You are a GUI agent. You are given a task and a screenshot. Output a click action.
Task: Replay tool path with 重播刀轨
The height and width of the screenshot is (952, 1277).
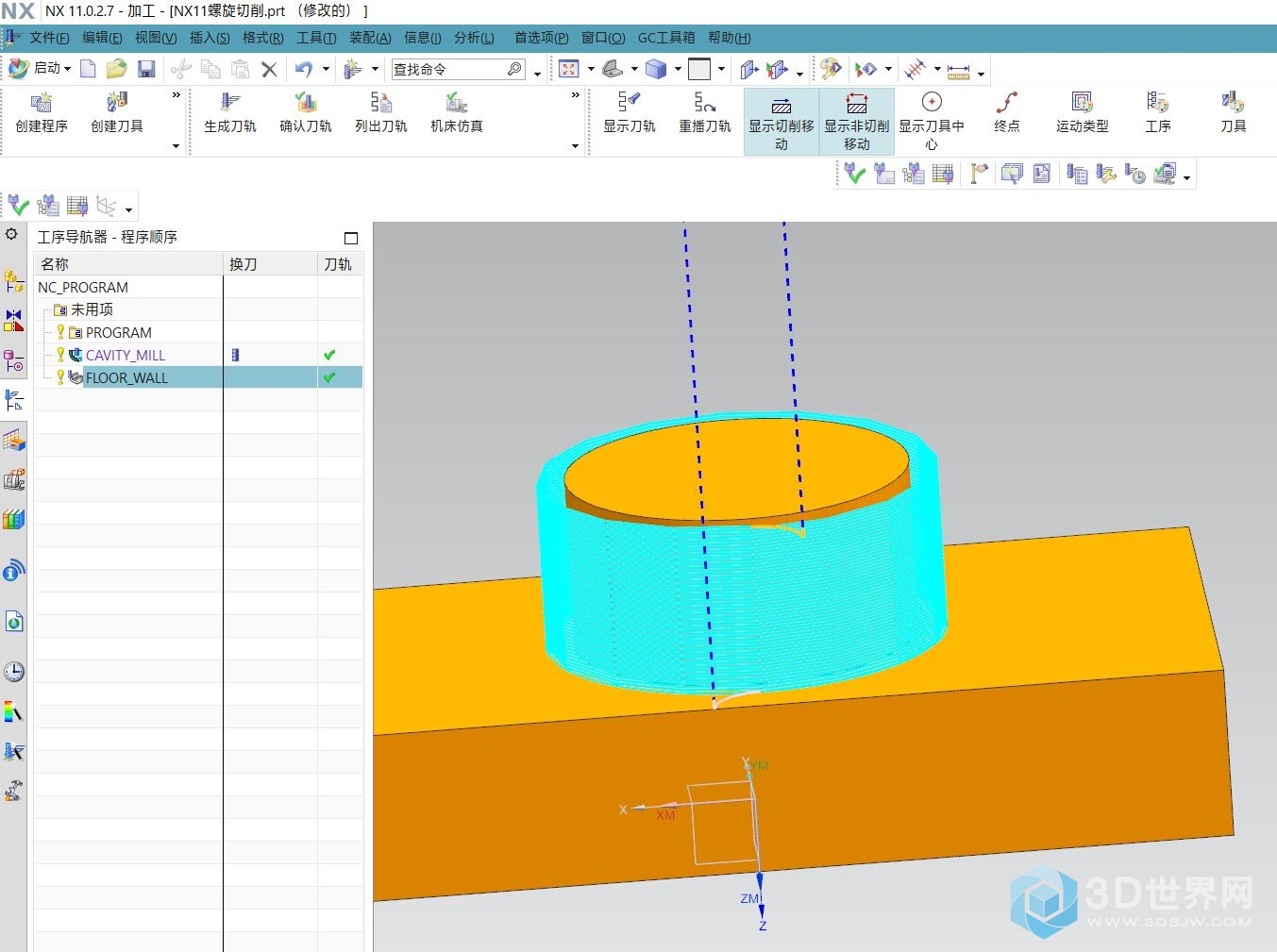[x=705, y=112]
